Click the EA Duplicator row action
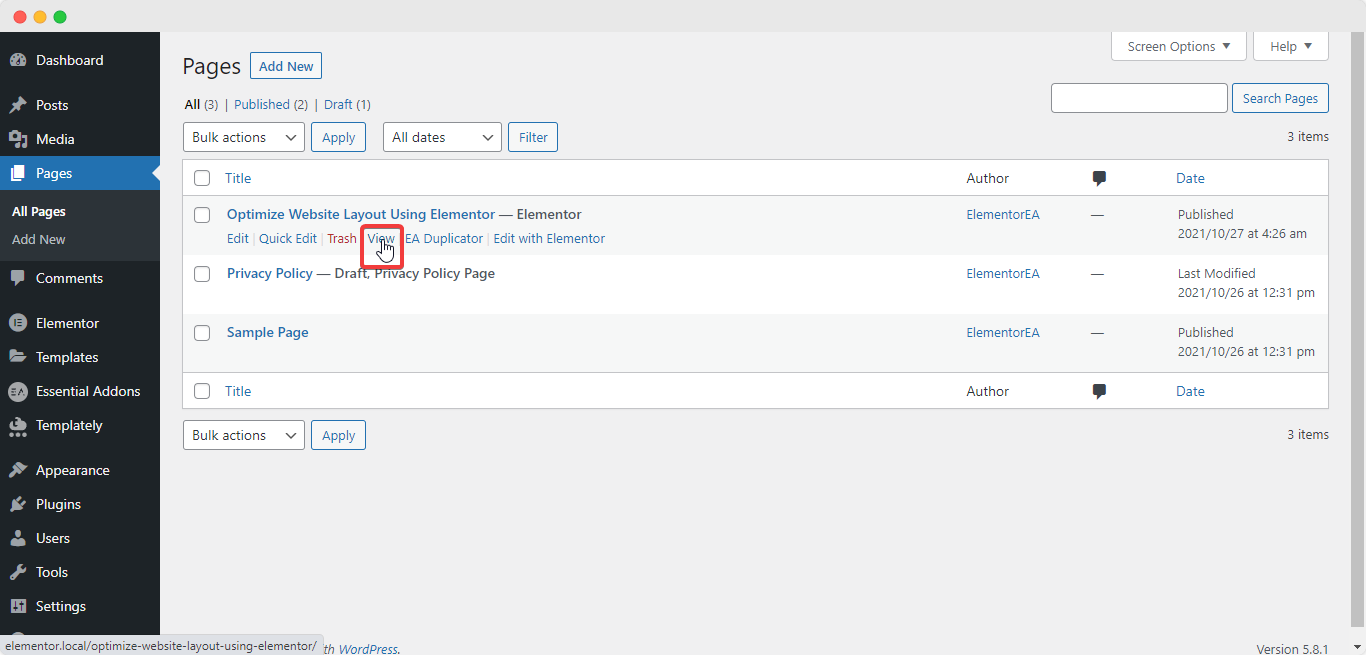This screenshot has height=655, width=1366. point(444,239)
